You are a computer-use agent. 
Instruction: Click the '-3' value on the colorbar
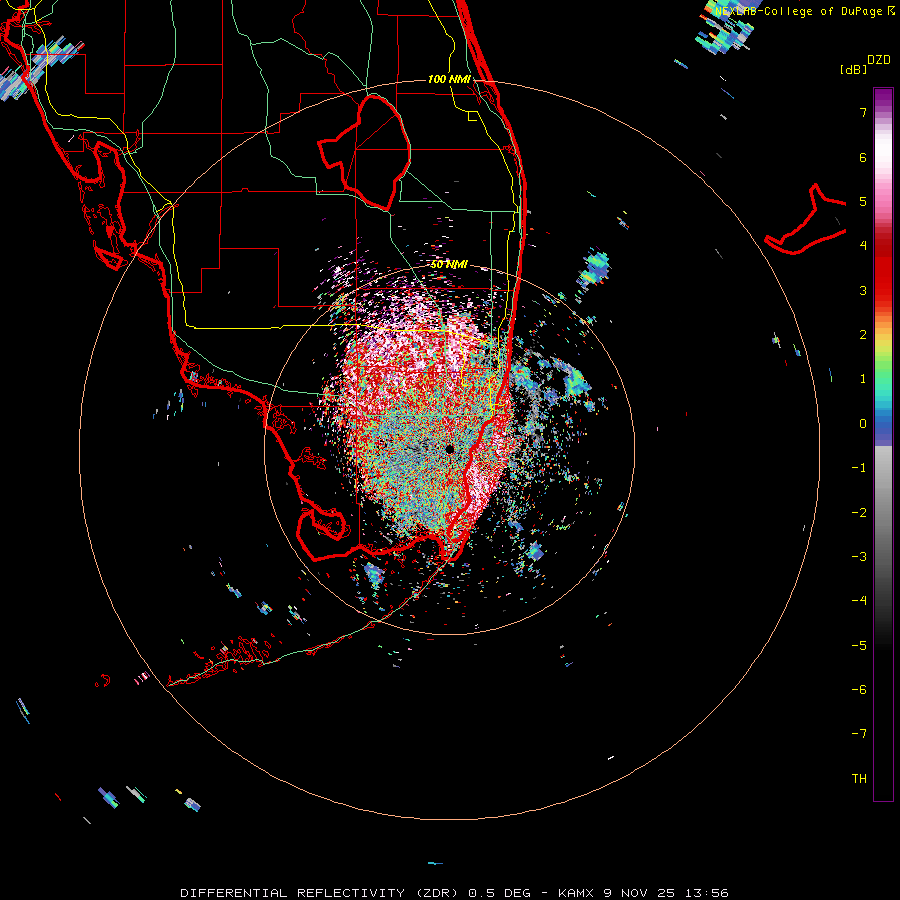[x=859, y=557]
